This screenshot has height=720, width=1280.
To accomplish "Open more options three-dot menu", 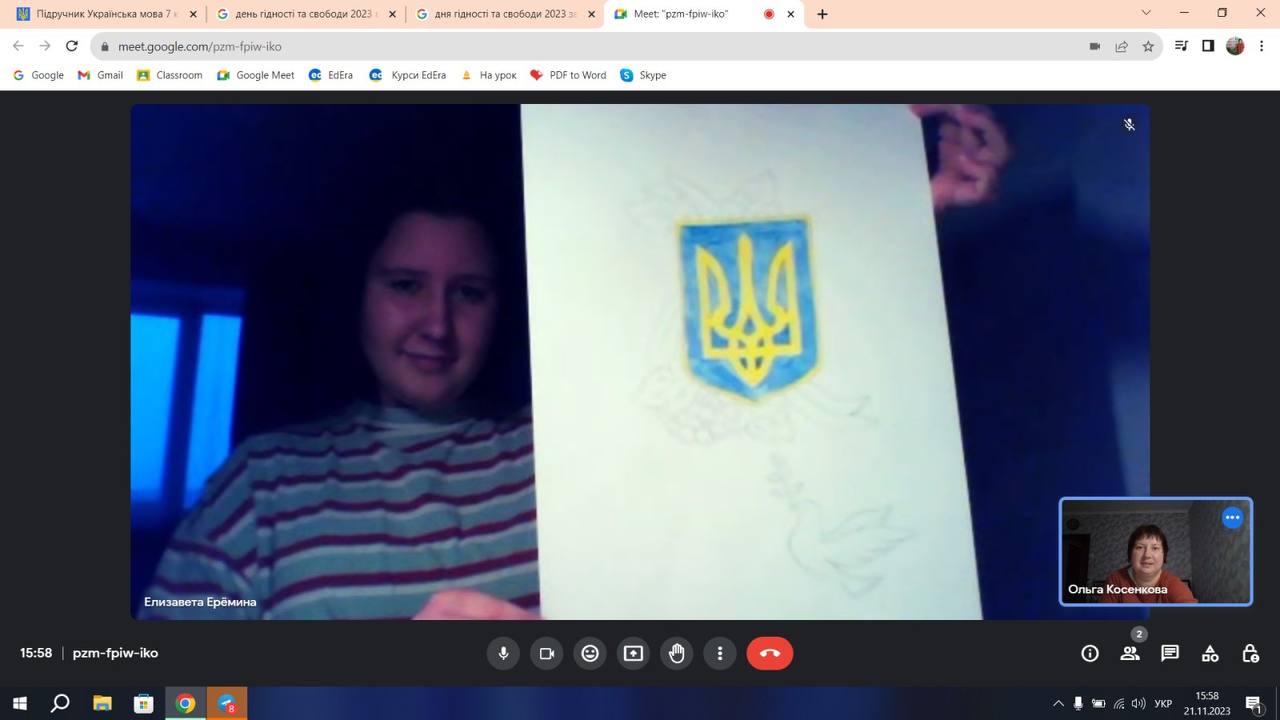I will pyautogui.click(x=720, y=653).
